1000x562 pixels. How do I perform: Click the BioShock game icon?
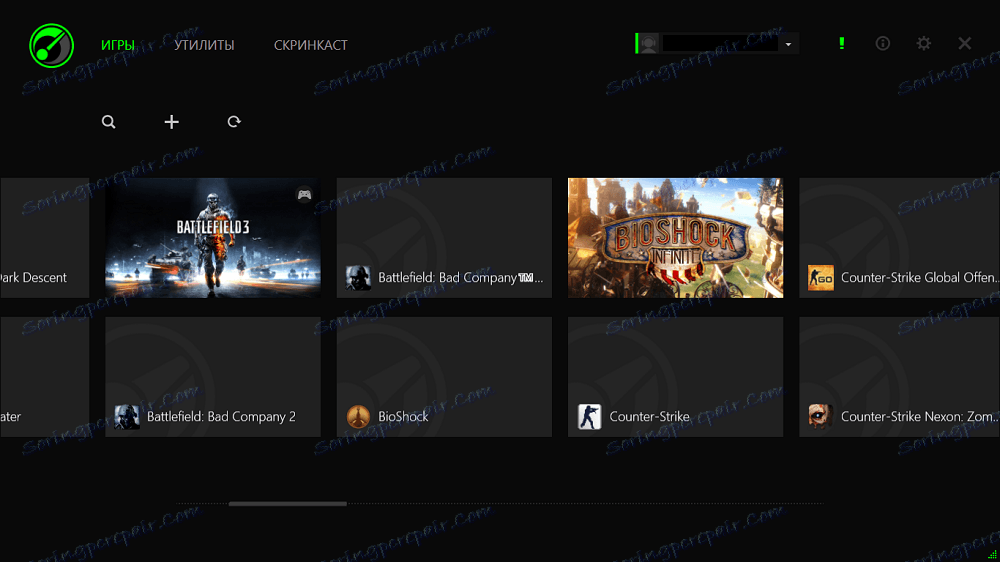(x=358, y=417)
